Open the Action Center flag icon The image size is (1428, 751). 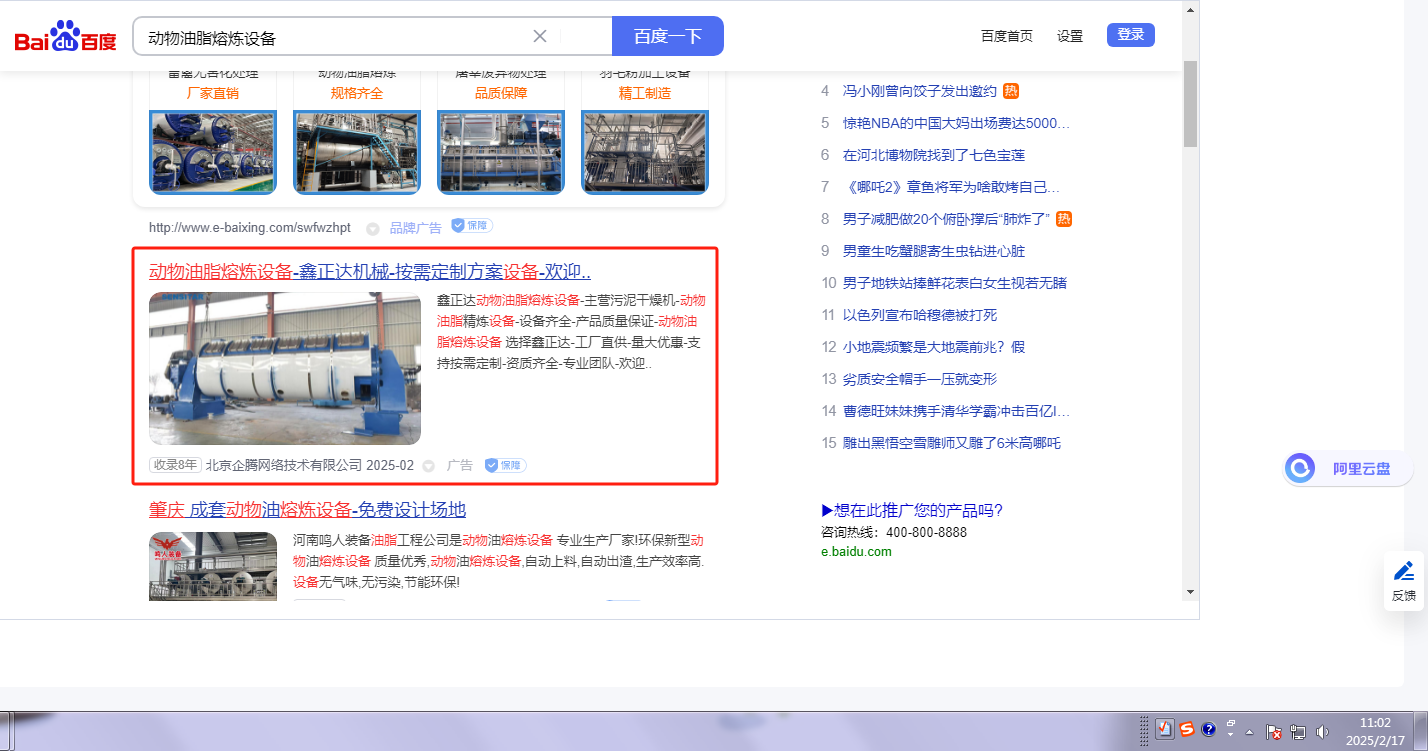pyautogui.click(x=1274, y=732)
